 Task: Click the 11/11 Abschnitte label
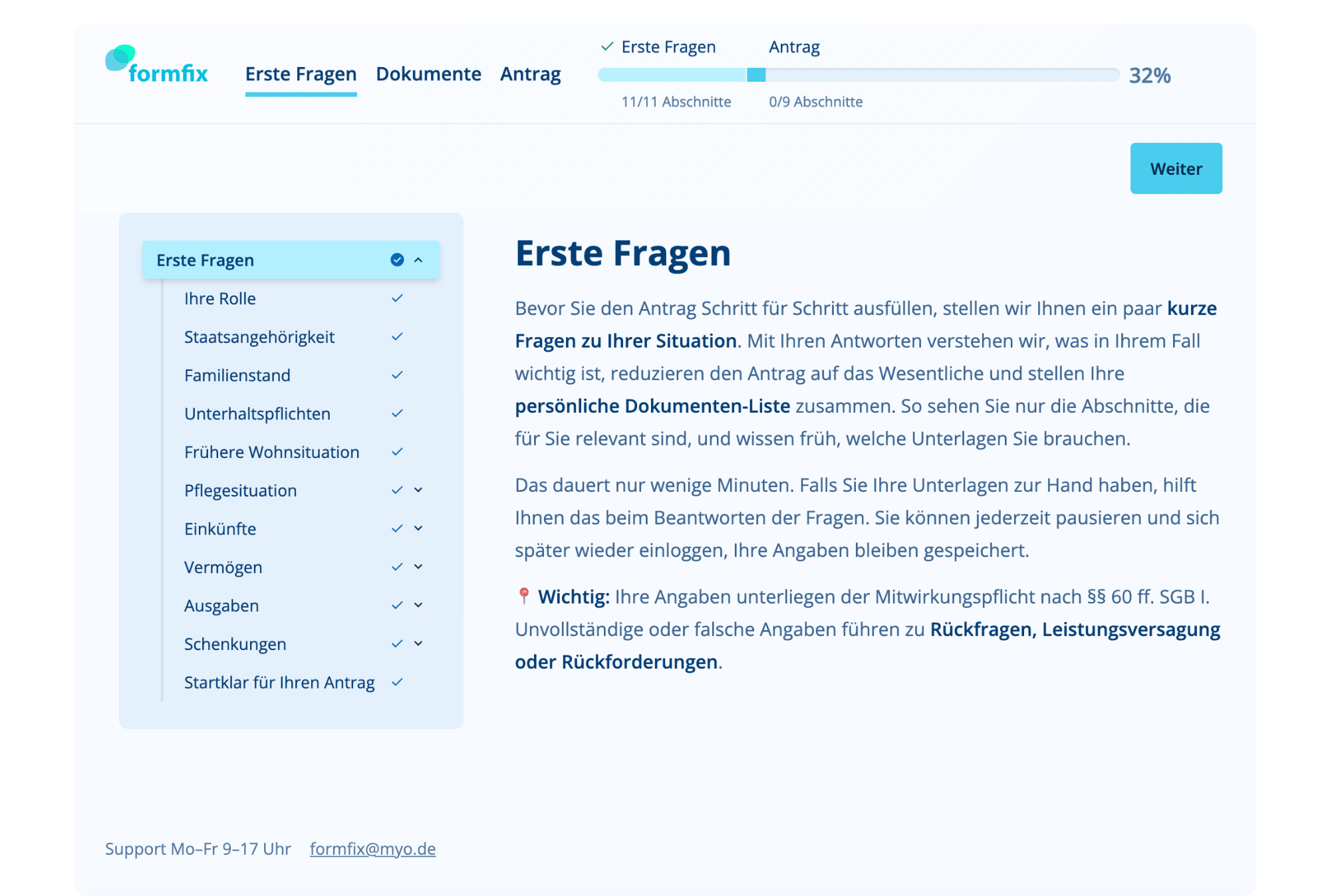[676, 102]
